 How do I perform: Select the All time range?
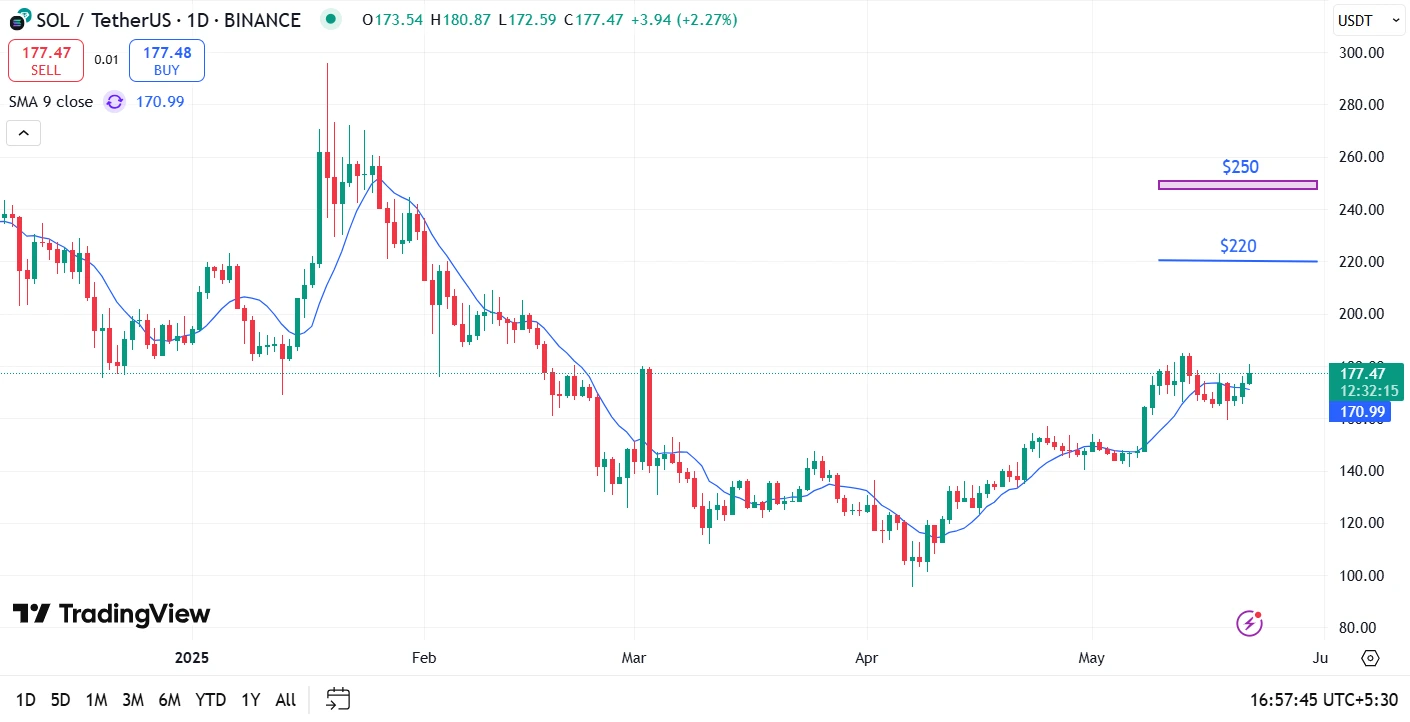tap(285, 700)
